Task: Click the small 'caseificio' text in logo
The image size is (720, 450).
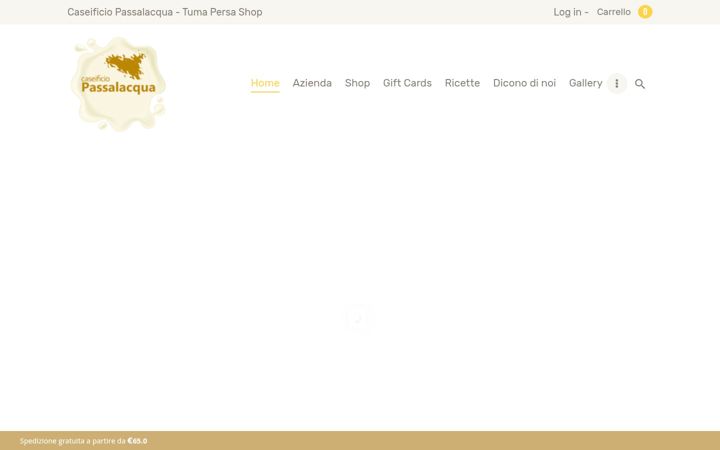Action: (x=96, y=79)
